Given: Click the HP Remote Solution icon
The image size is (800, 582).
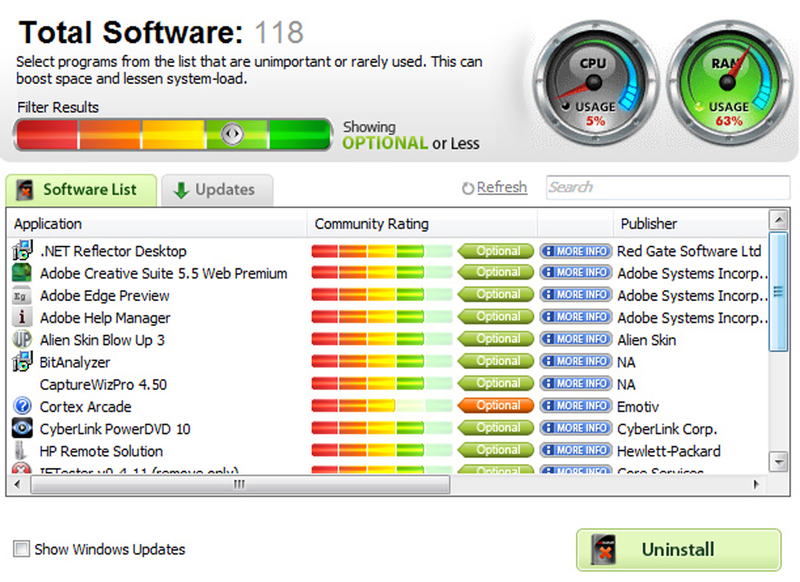Looking at the screenshot, I should (21, 451).
